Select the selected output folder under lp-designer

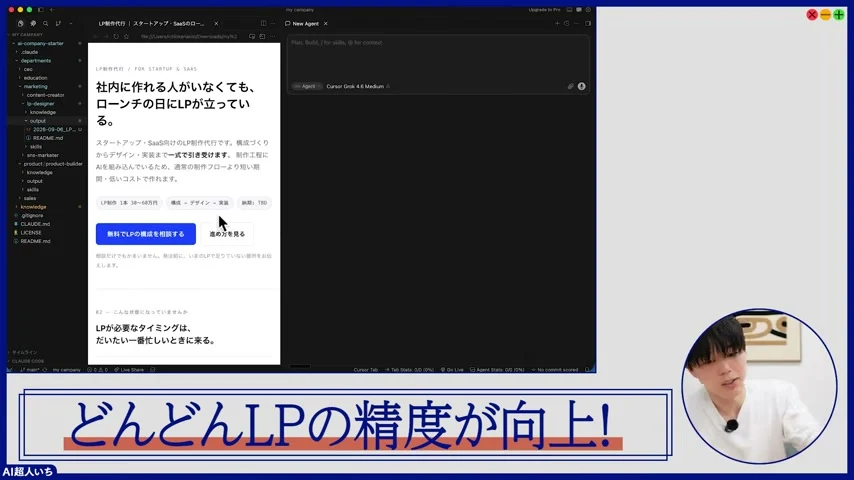[x=38, y=121]
